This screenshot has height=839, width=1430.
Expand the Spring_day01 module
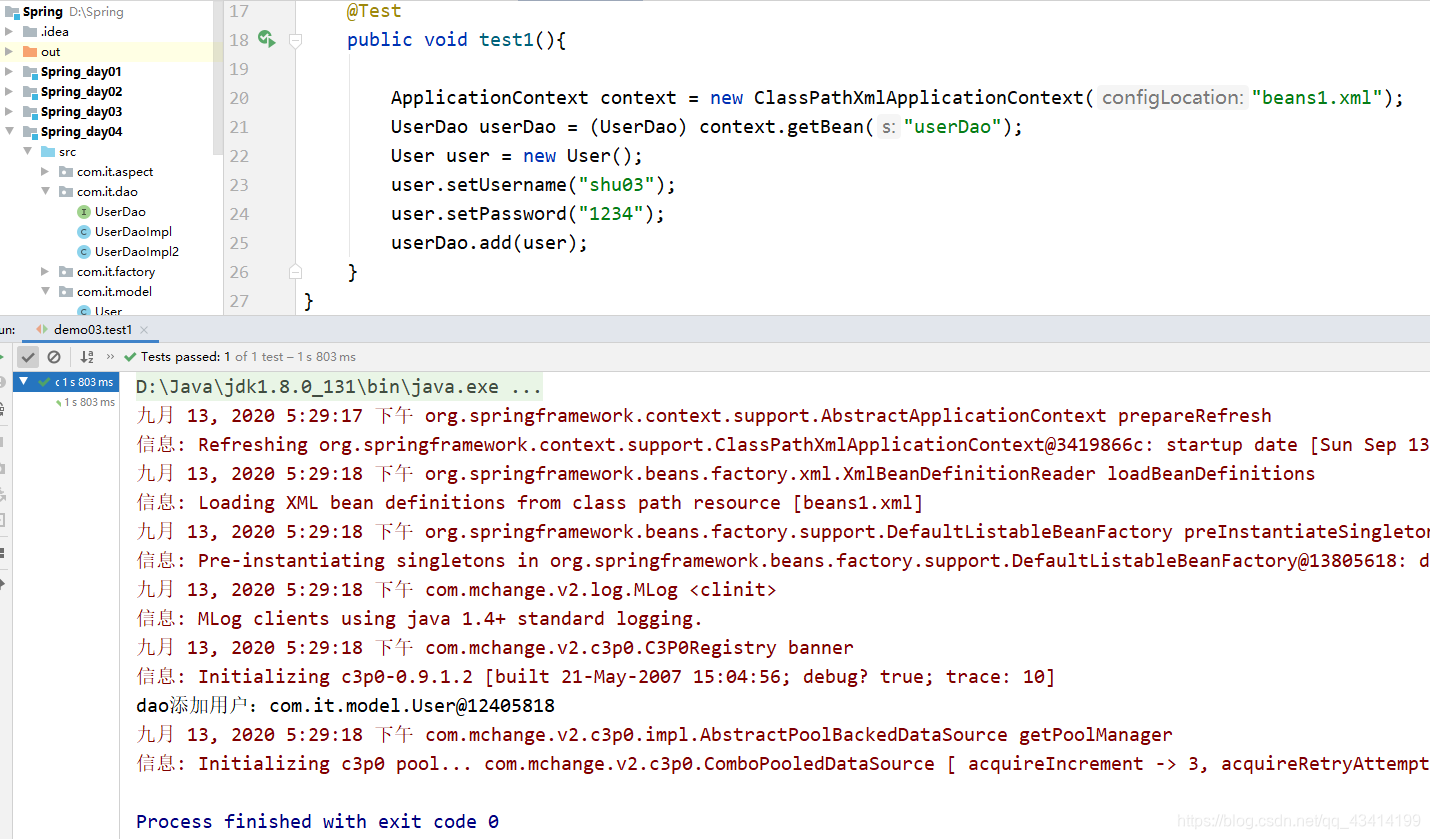coord(9,71)
